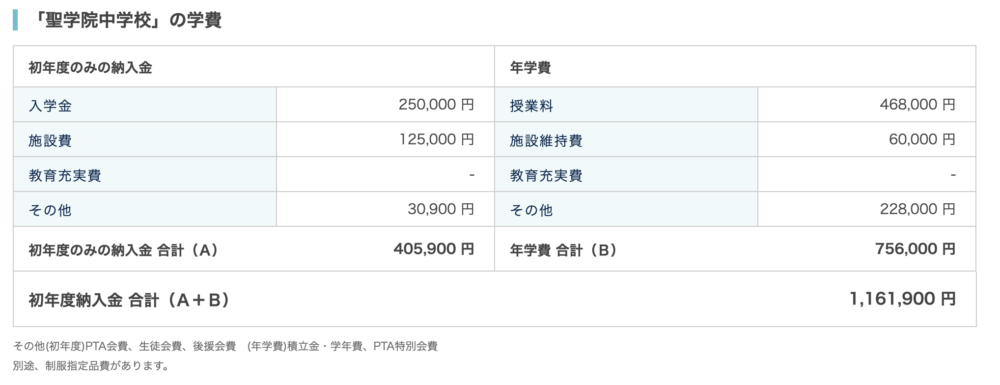Click the 228,000 円 annual other amount
Image resolution: width=1000 pixels, height=385 pixels.
click(917, 209)
